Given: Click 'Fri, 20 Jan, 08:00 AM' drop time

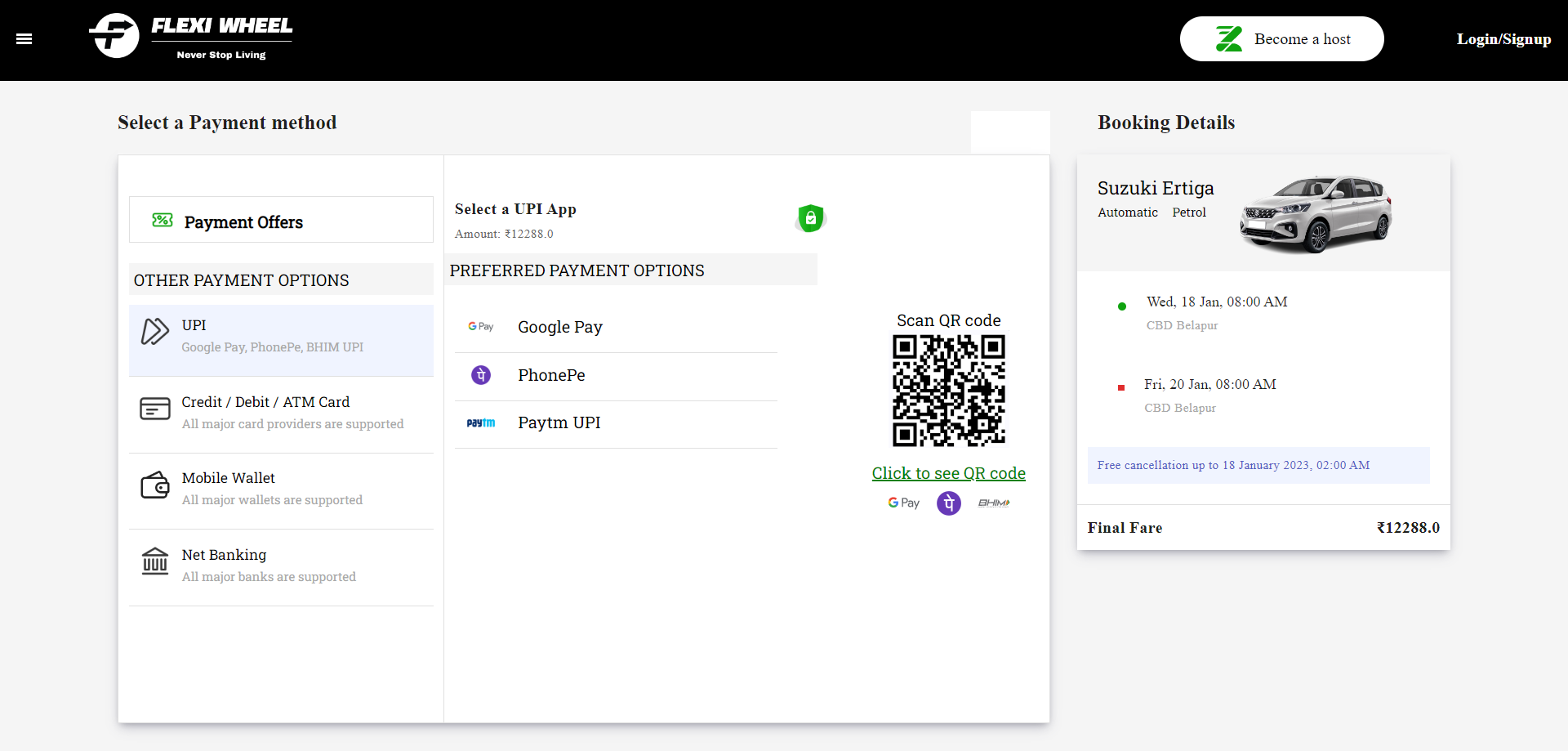Looking at the screenshot, I should (1210, 384).
